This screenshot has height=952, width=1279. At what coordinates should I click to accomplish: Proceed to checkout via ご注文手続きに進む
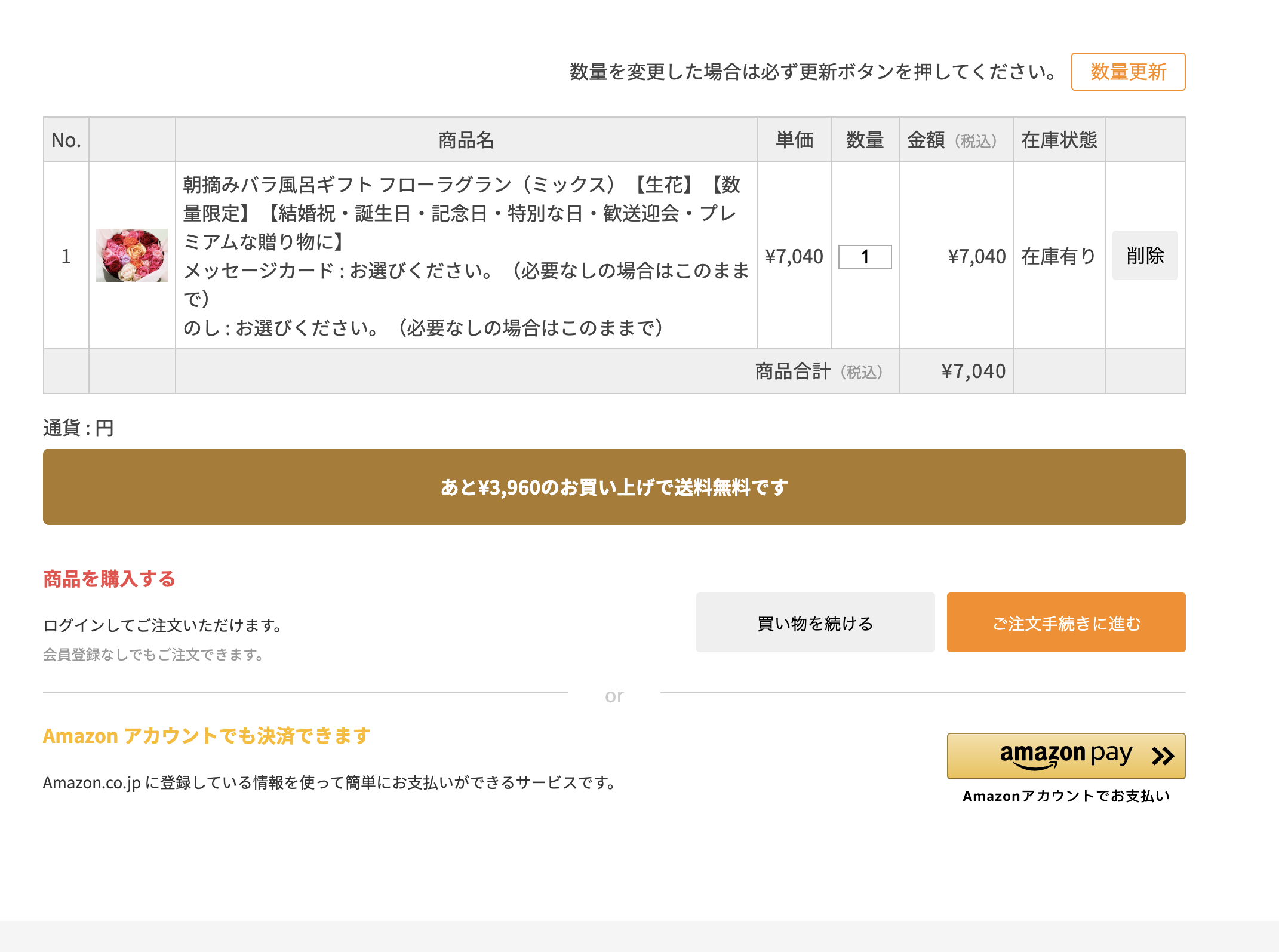click(x=1066, y=622)
